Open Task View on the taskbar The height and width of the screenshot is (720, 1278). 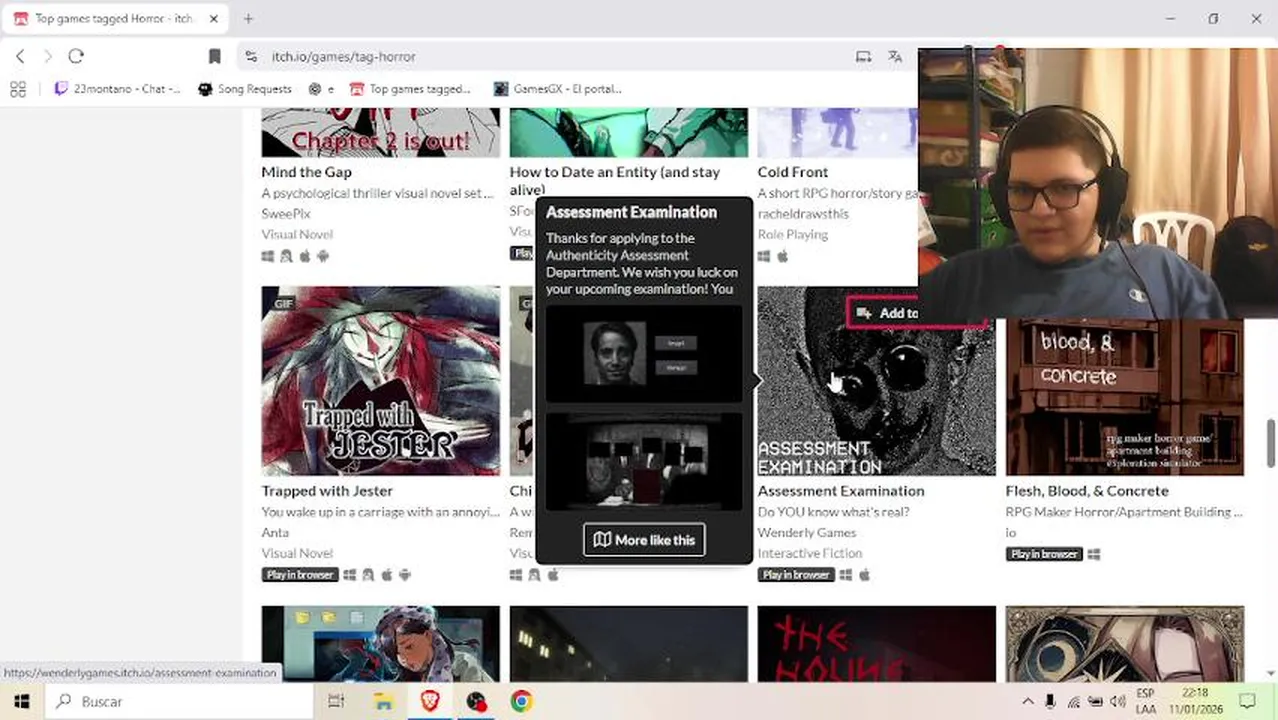(x=336, y=701)
